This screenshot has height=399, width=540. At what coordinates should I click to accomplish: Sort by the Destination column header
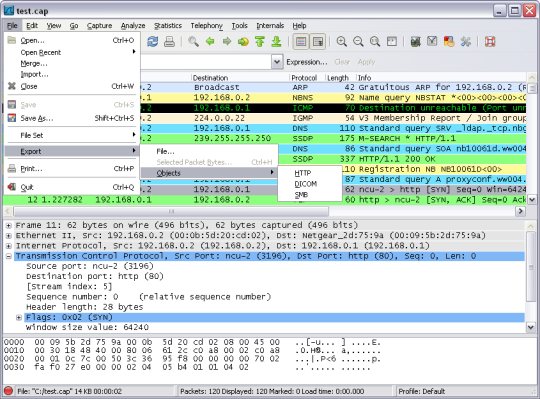point(240,78)
